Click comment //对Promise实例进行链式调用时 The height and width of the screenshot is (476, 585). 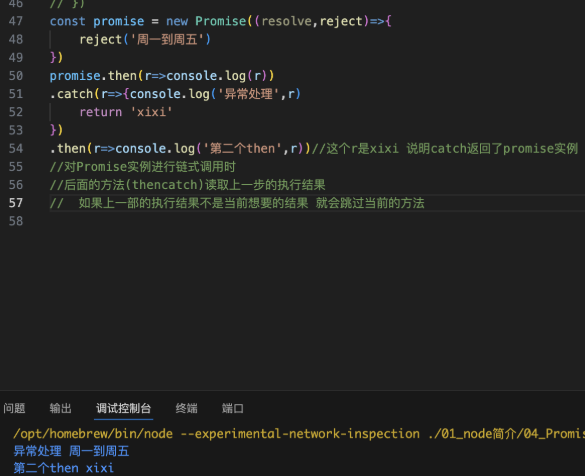click(x=143, y=167)
